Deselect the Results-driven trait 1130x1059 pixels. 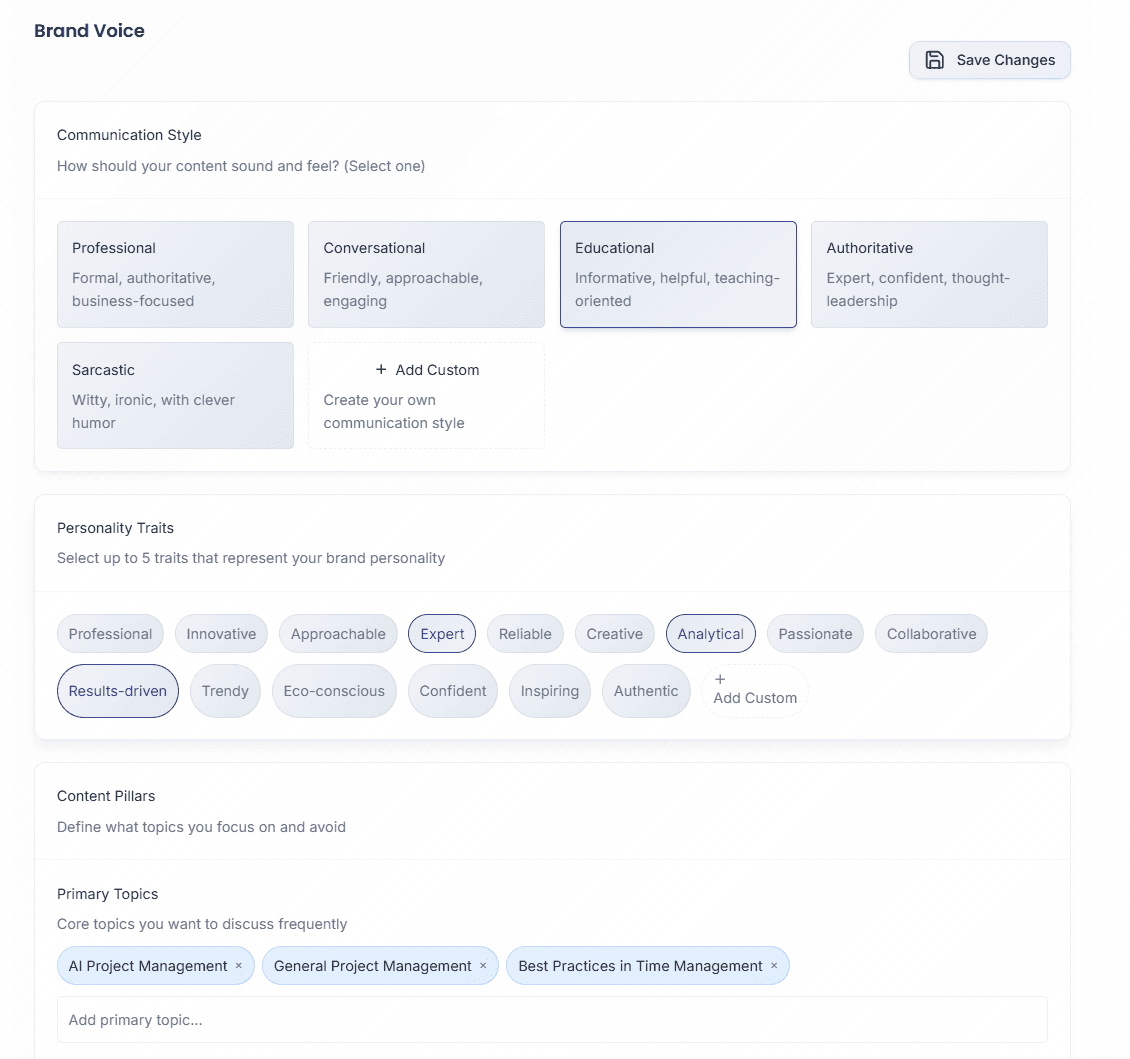118,690
